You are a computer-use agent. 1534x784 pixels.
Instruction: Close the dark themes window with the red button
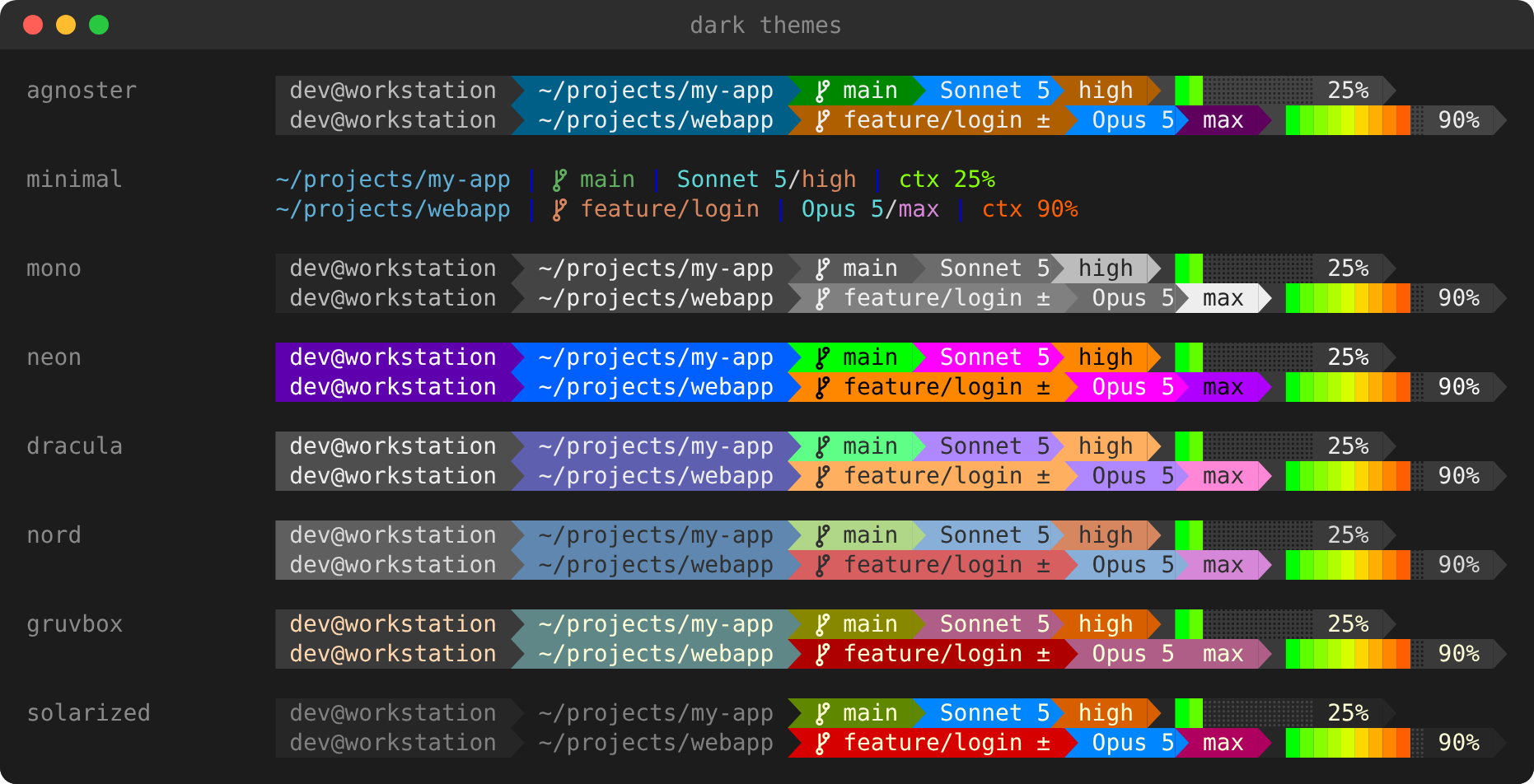click(33, 25)
